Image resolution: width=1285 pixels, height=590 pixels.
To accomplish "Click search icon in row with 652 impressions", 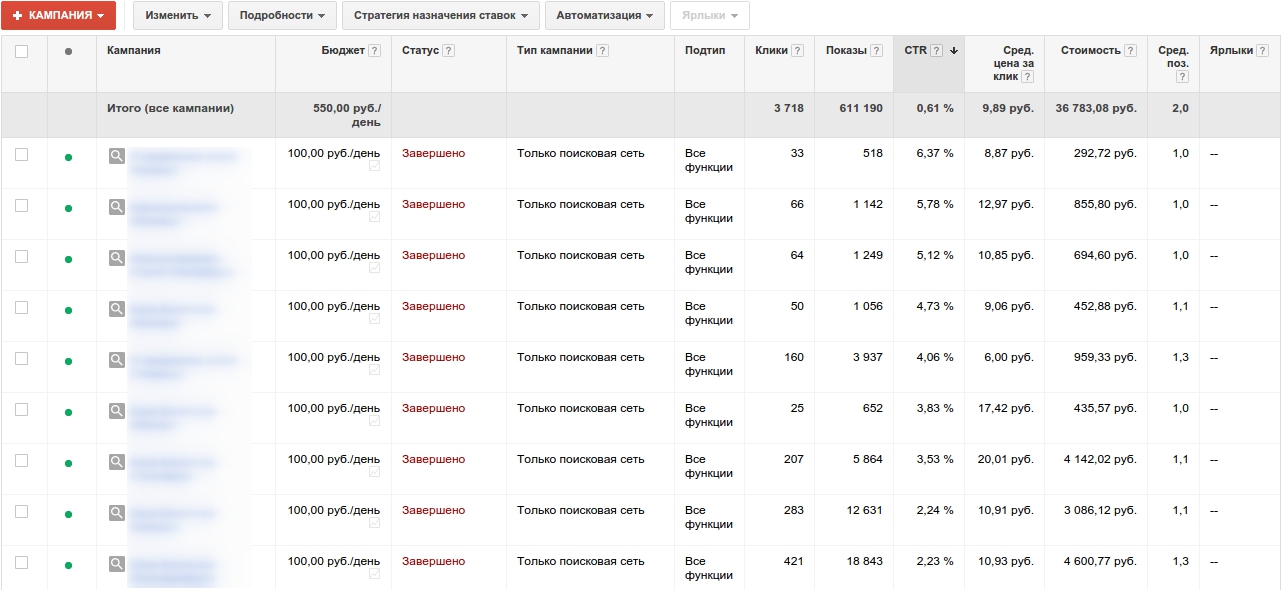I will click(117, 411).
